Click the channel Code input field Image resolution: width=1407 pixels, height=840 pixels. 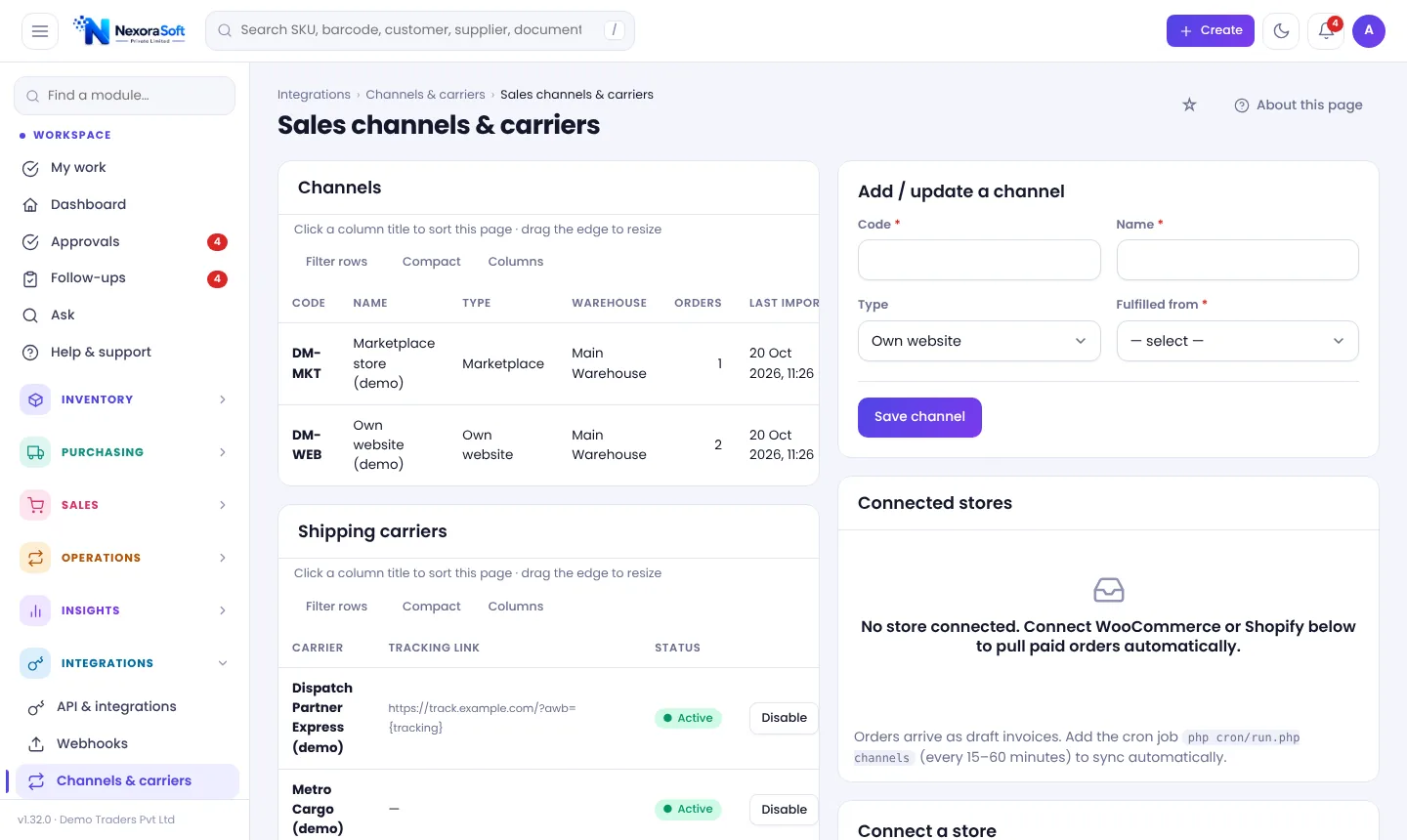pyautogui.click(x=979, y=260)
